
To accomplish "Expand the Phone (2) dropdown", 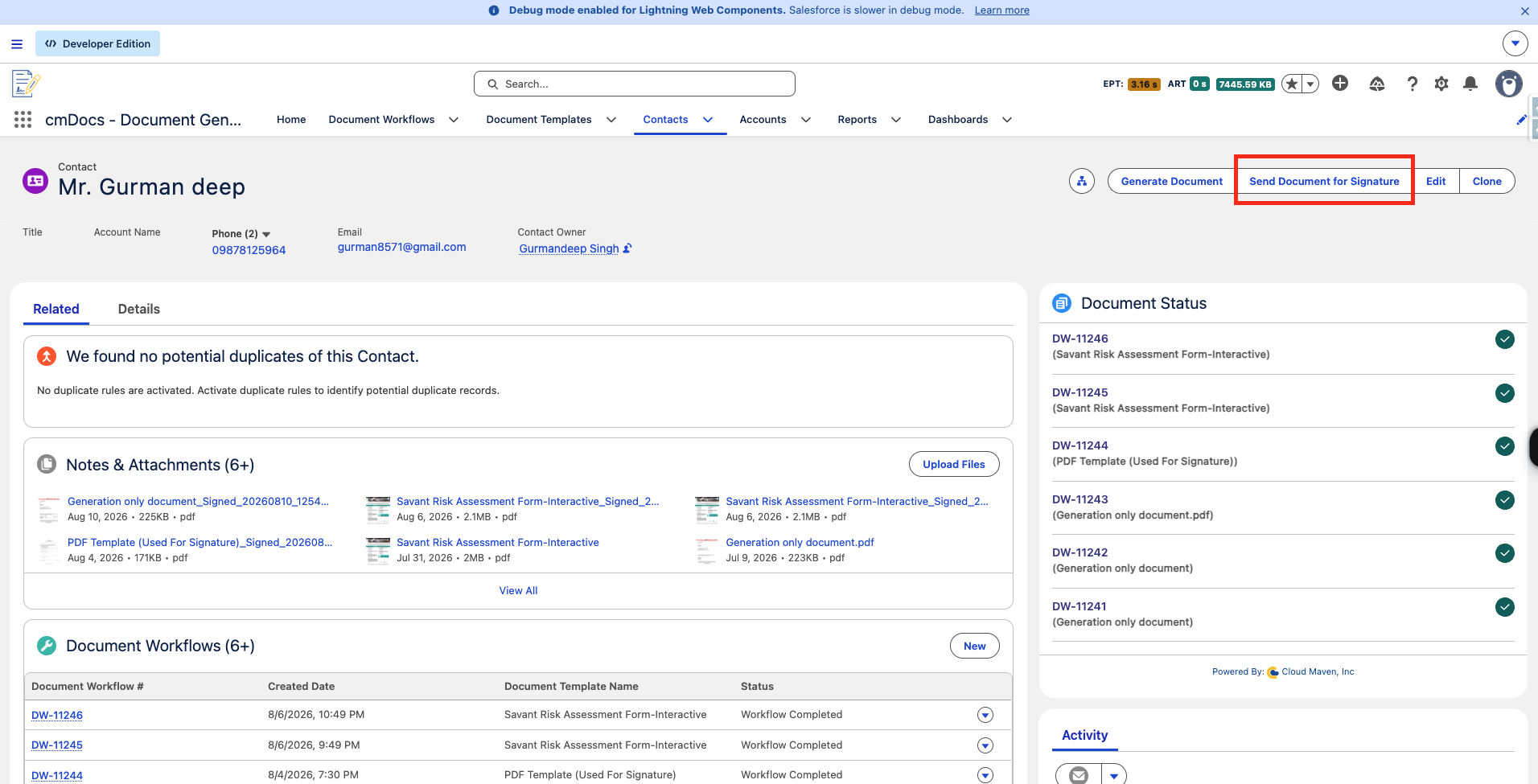I will [x=266, y=234].
